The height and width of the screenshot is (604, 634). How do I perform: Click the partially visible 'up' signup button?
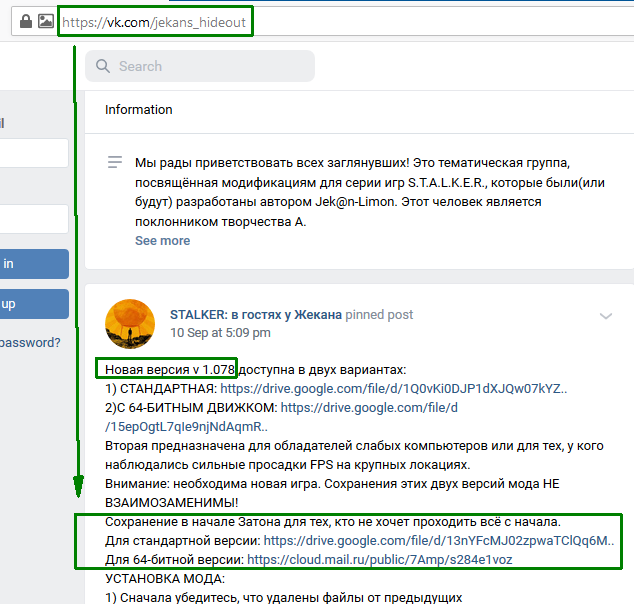point(34,304)
